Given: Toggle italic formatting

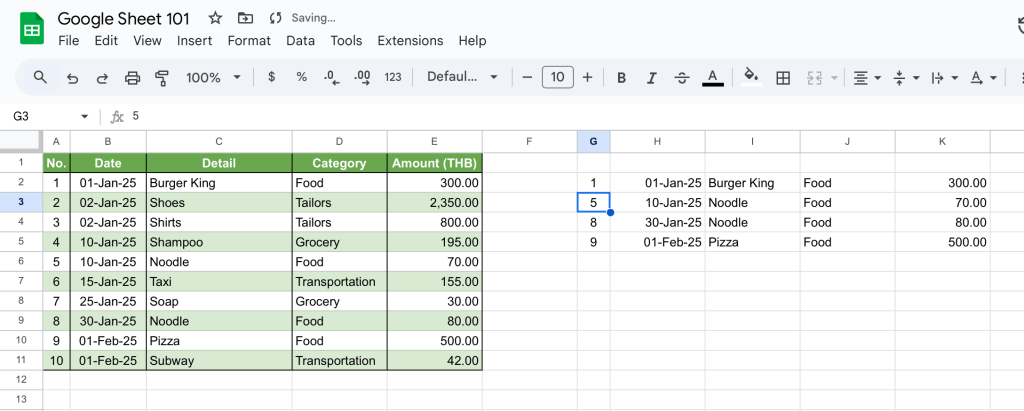Looking at the screenshot, I should point(651,77).
